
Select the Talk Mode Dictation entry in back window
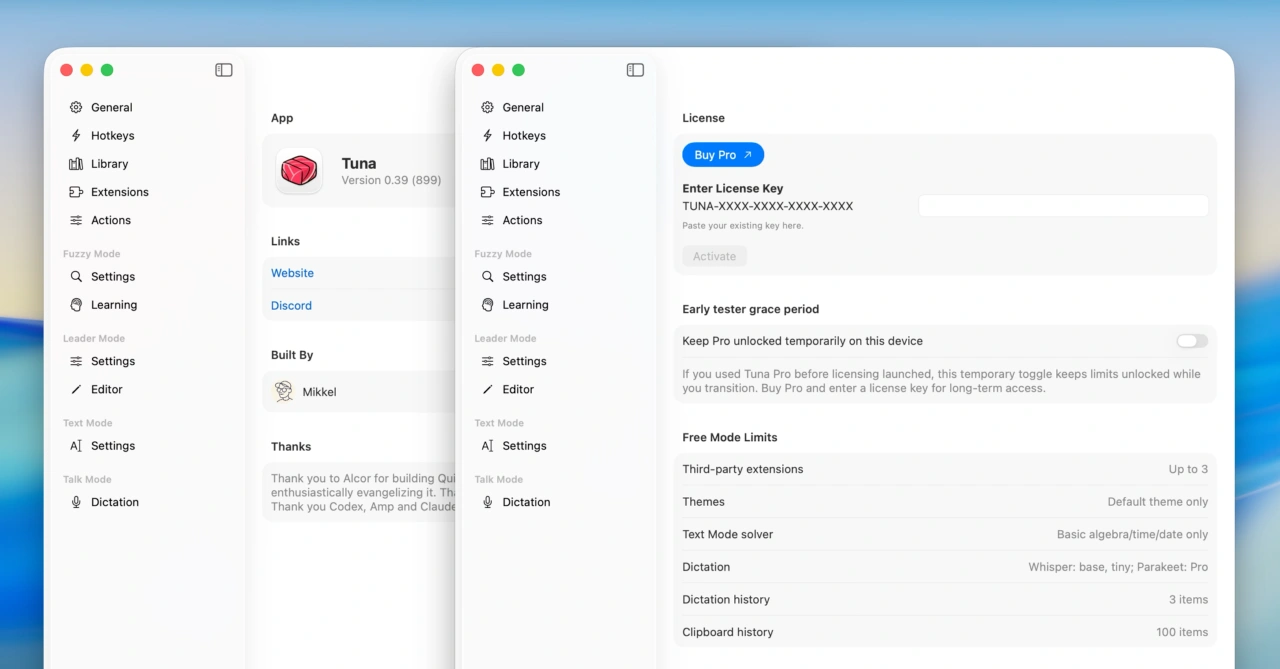pos(115,502)
